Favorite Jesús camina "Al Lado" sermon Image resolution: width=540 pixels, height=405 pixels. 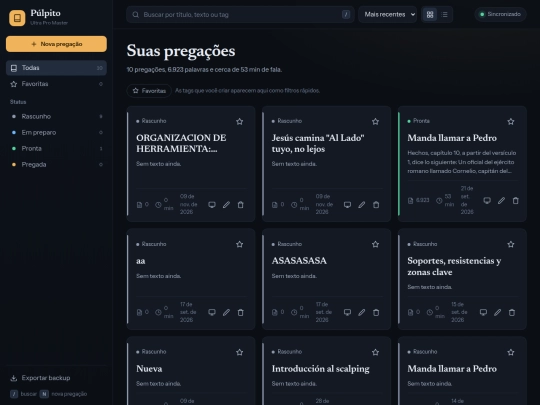click(375, 122)
